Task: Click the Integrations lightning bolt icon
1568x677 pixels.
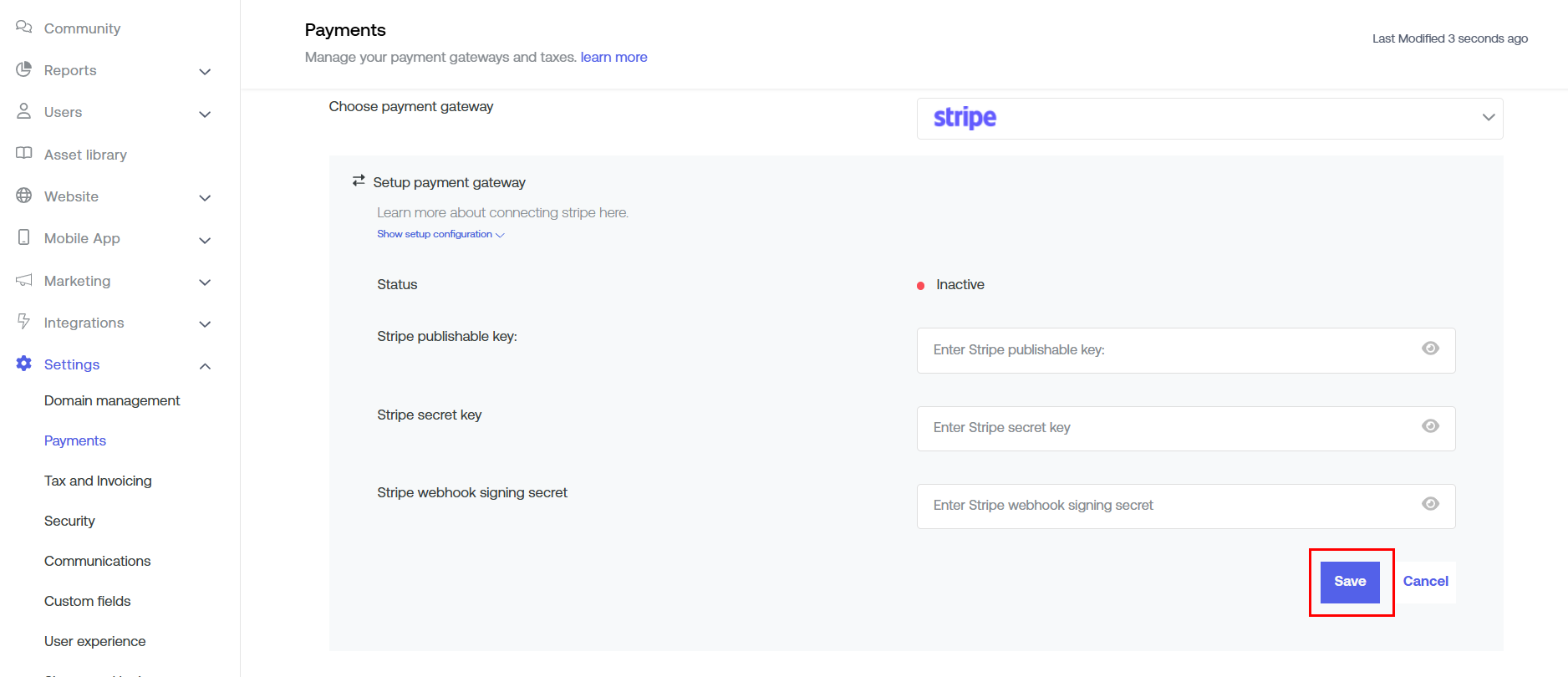Action: pyautogui.click(x=23, y=322)
